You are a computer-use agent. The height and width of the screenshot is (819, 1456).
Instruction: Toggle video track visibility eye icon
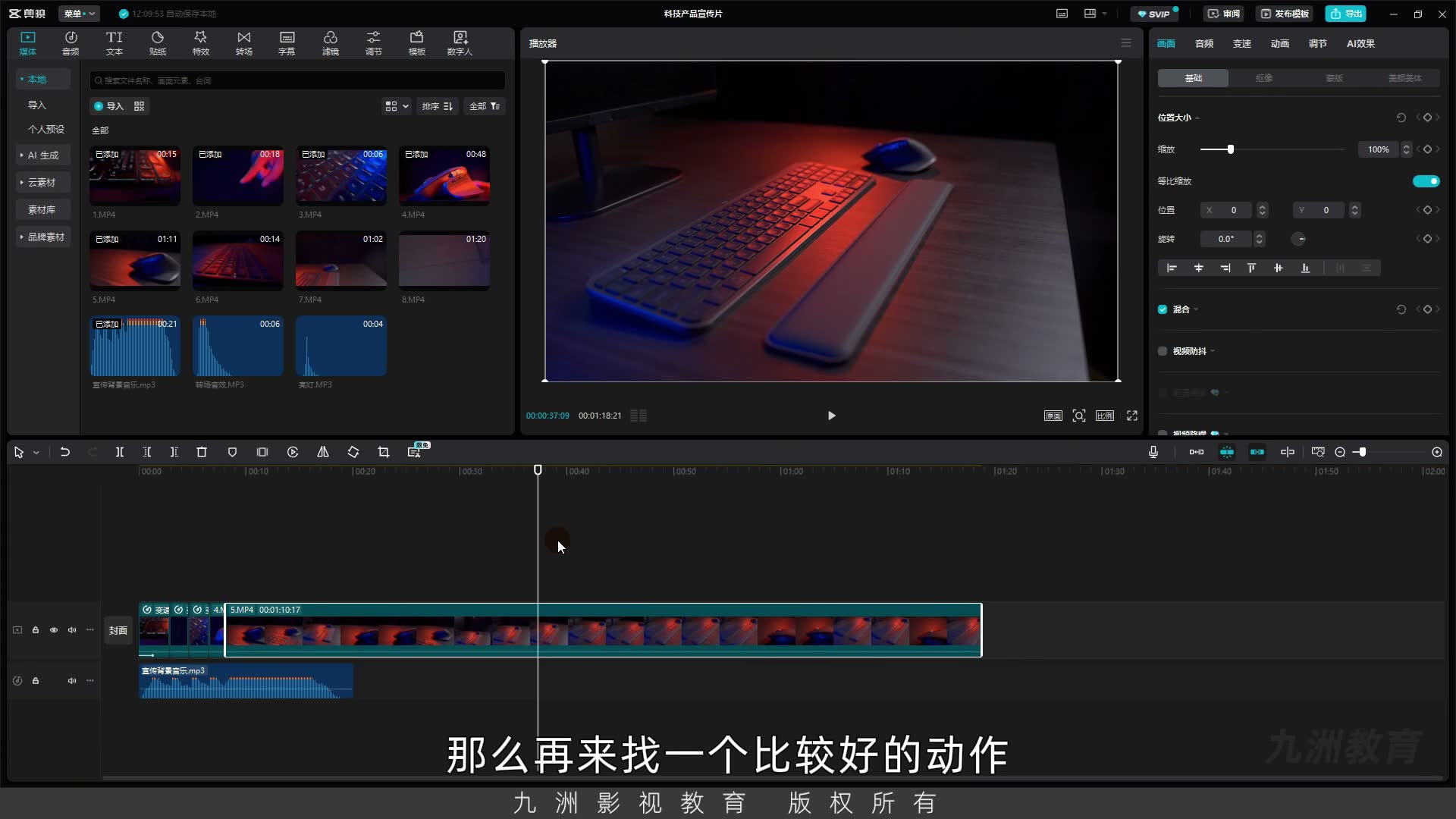54,630
